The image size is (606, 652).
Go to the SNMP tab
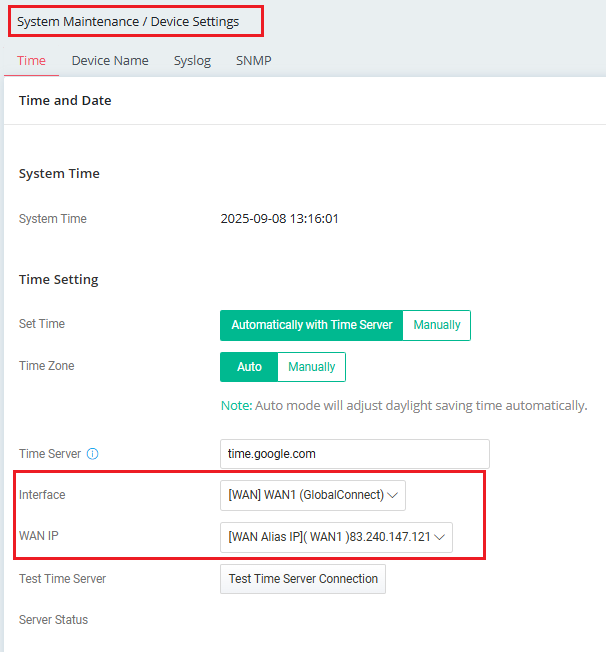pos(253,60)
